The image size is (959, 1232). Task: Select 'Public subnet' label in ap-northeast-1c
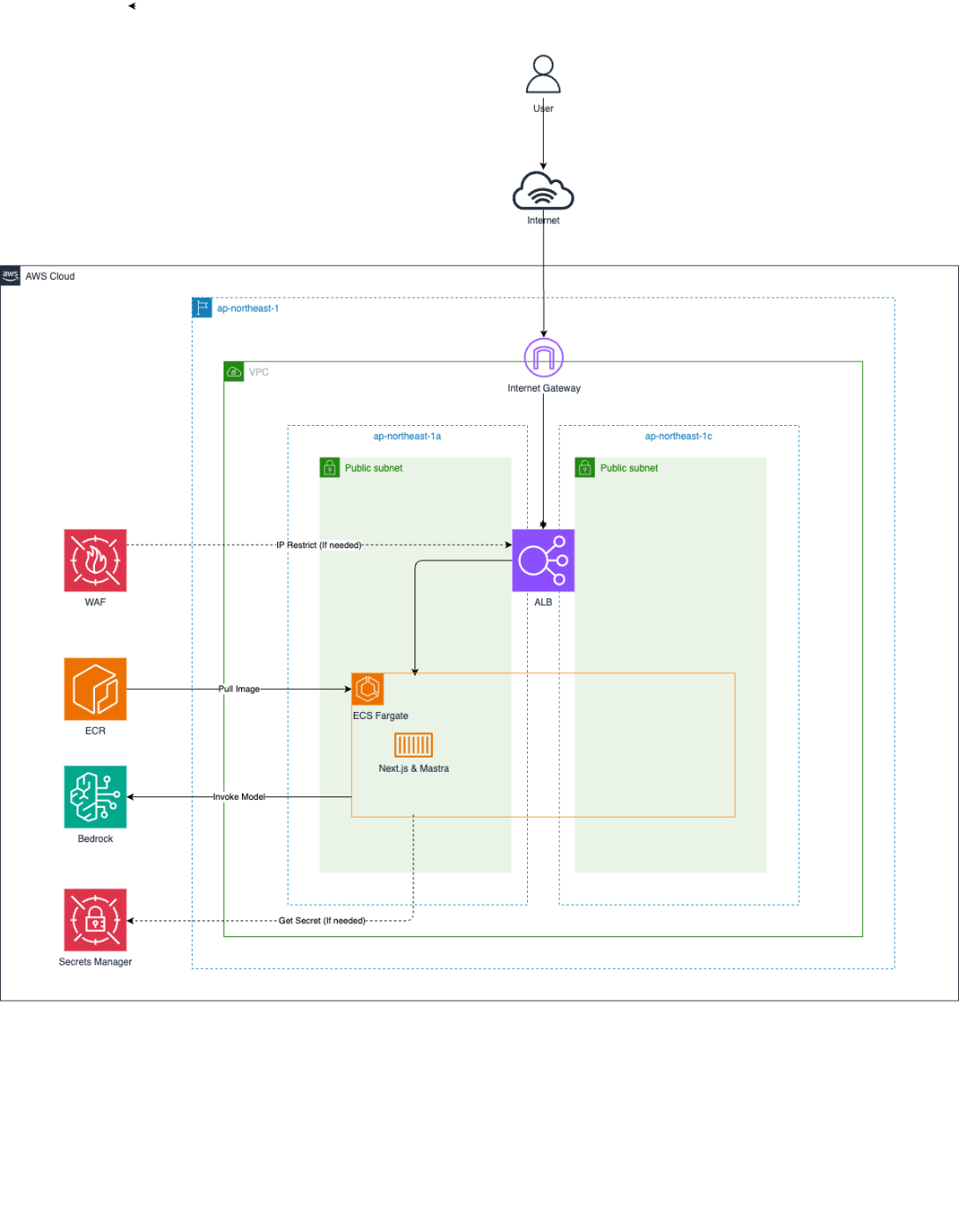point(629,468)
